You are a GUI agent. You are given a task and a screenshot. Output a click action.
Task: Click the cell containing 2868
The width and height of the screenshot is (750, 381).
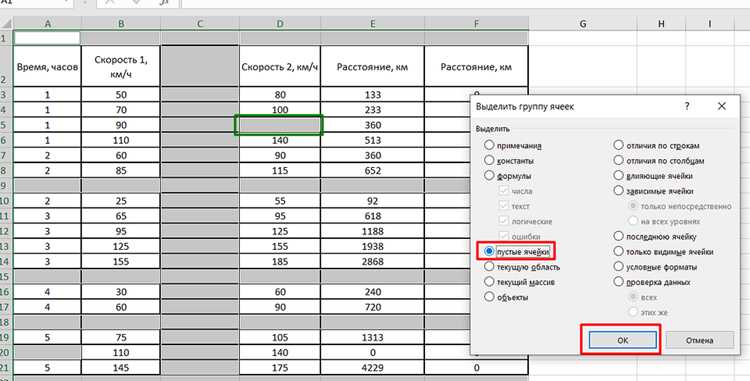372,261
